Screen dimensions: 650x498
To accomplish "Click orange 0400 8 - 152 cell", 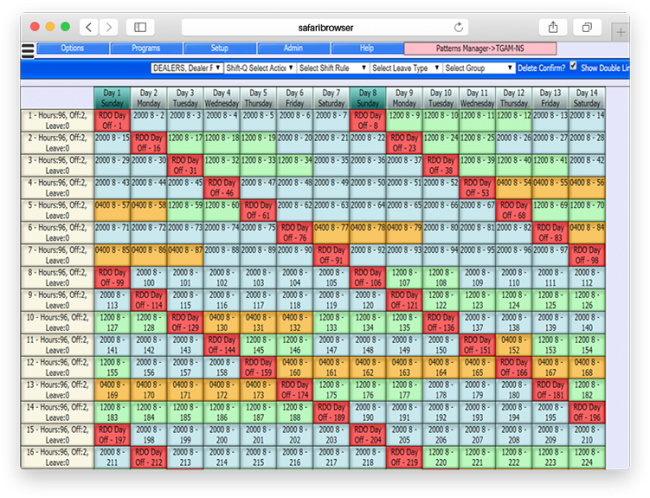I will 514,345.
